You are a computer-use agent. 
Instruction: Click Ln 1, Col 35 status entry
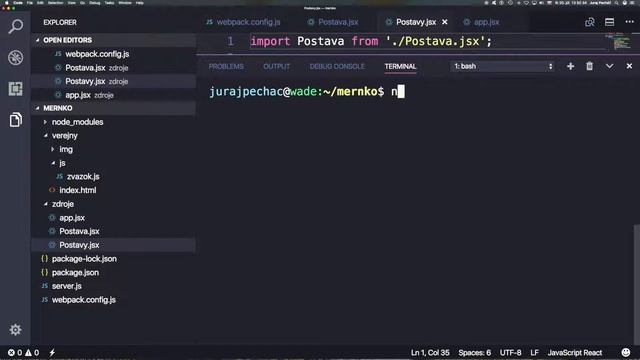pyautogui.click(x=430, y=353)
